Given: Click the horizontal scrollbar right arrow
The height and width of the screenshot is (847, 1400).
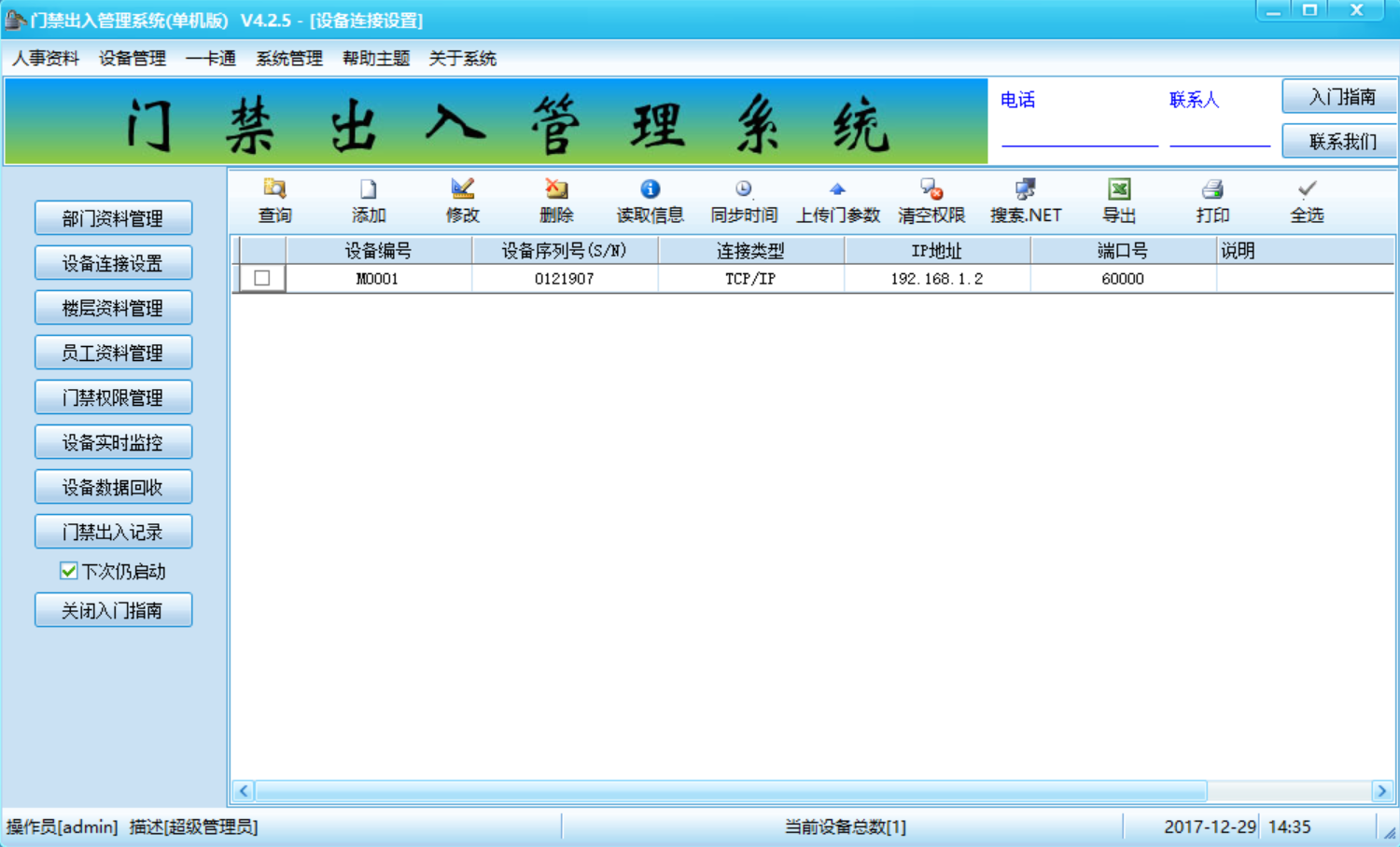Looking at the screenshot, I should [1381, 791].
